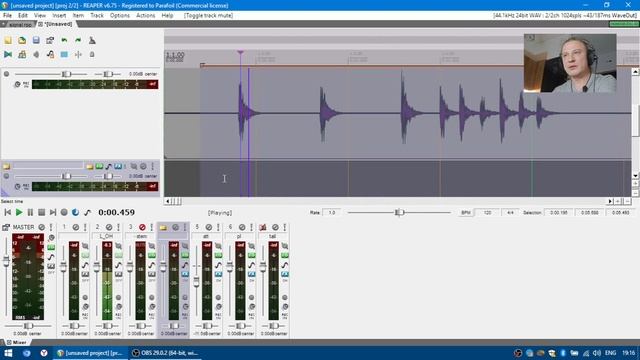Mute mixer track 1
640x360 pixels.
pos(76,227)
